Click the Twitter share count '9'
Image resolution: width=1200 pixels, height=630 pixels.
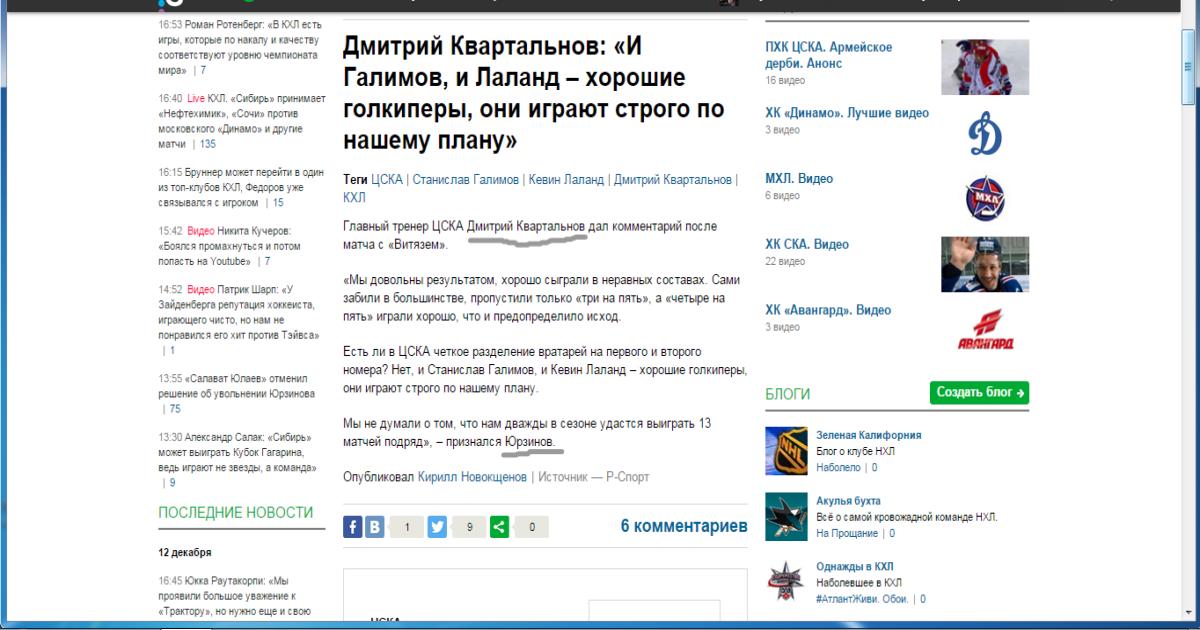pyautogui.click(x=469, y=526)
